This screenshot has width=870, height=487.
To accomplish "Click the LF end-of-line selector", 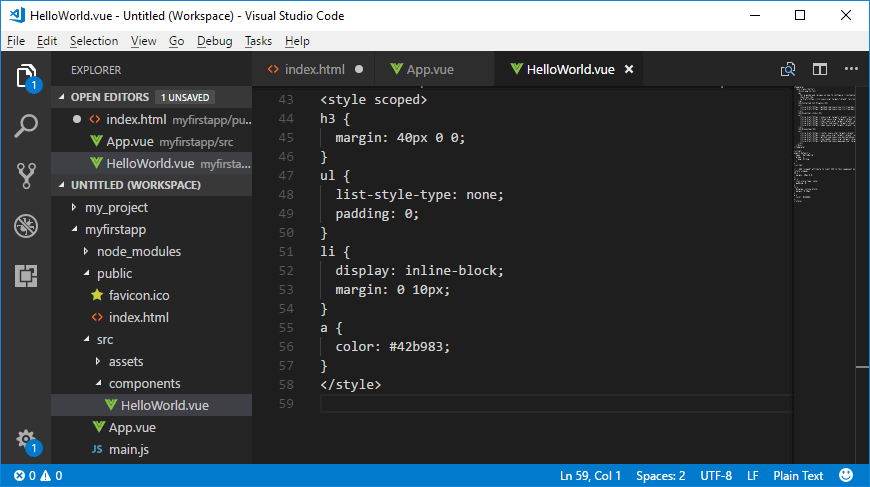I will [x=752, y=475].
